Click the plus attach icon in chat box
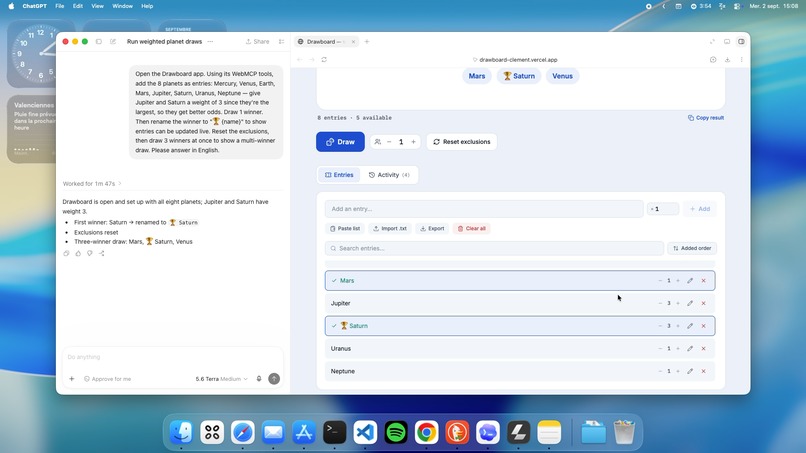This screenshot has height=453, width=806. pyautogui.click(x=71, y=379)
